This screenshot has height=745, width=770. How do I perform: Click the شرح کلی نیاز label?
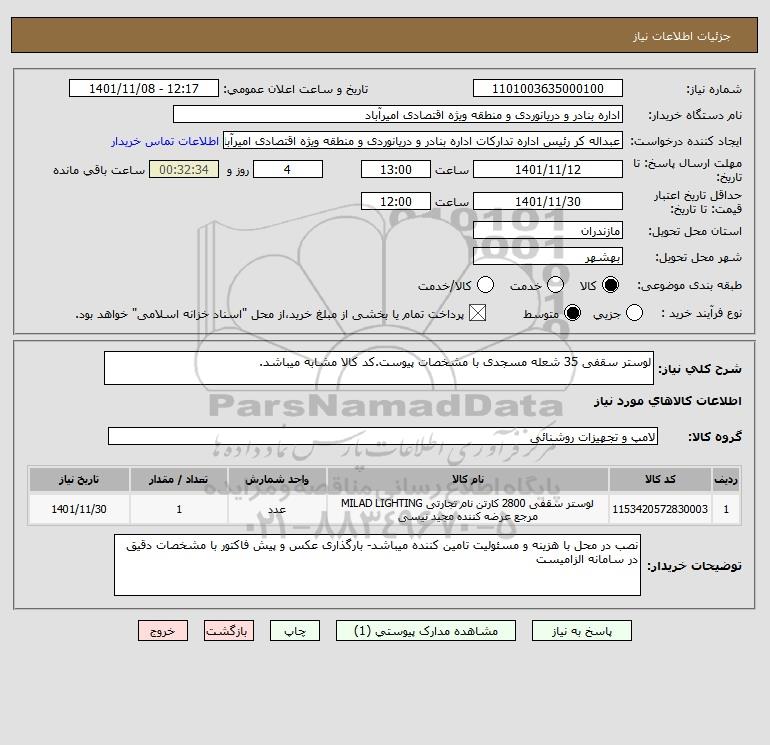tap(700, 368)
